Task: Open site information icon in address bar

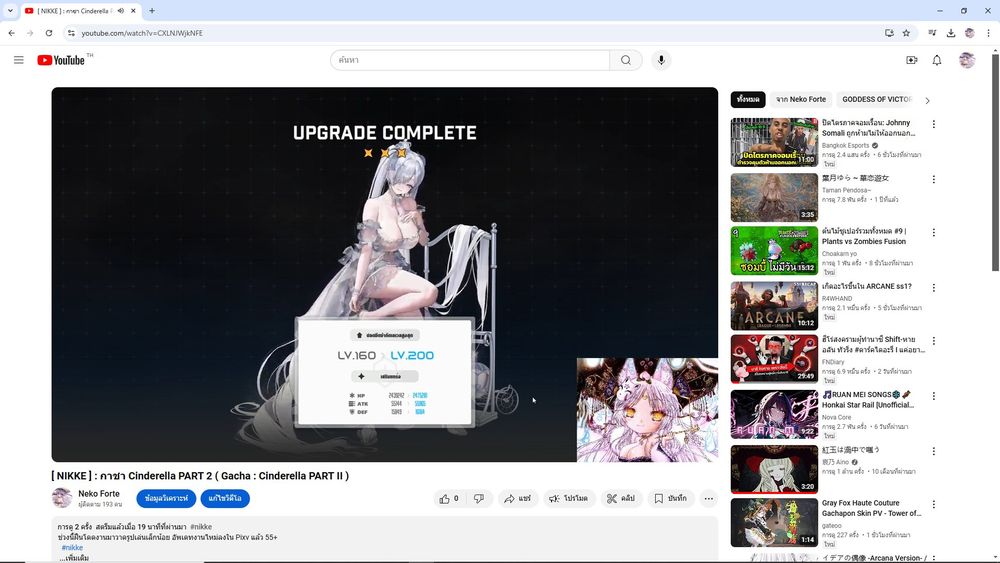Action: [x=71, y=33]
